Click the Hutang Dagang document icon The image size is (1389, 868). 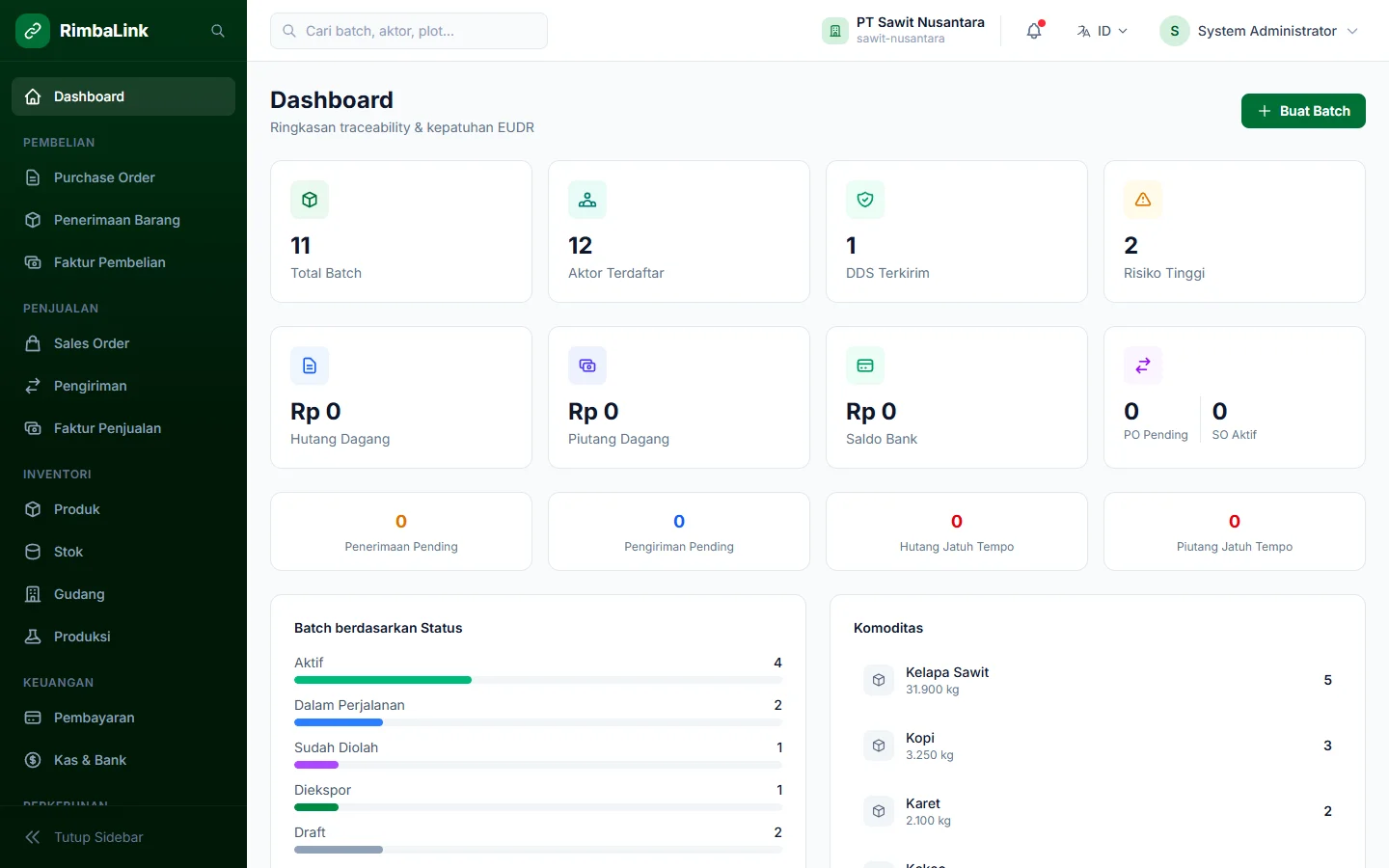310,366
